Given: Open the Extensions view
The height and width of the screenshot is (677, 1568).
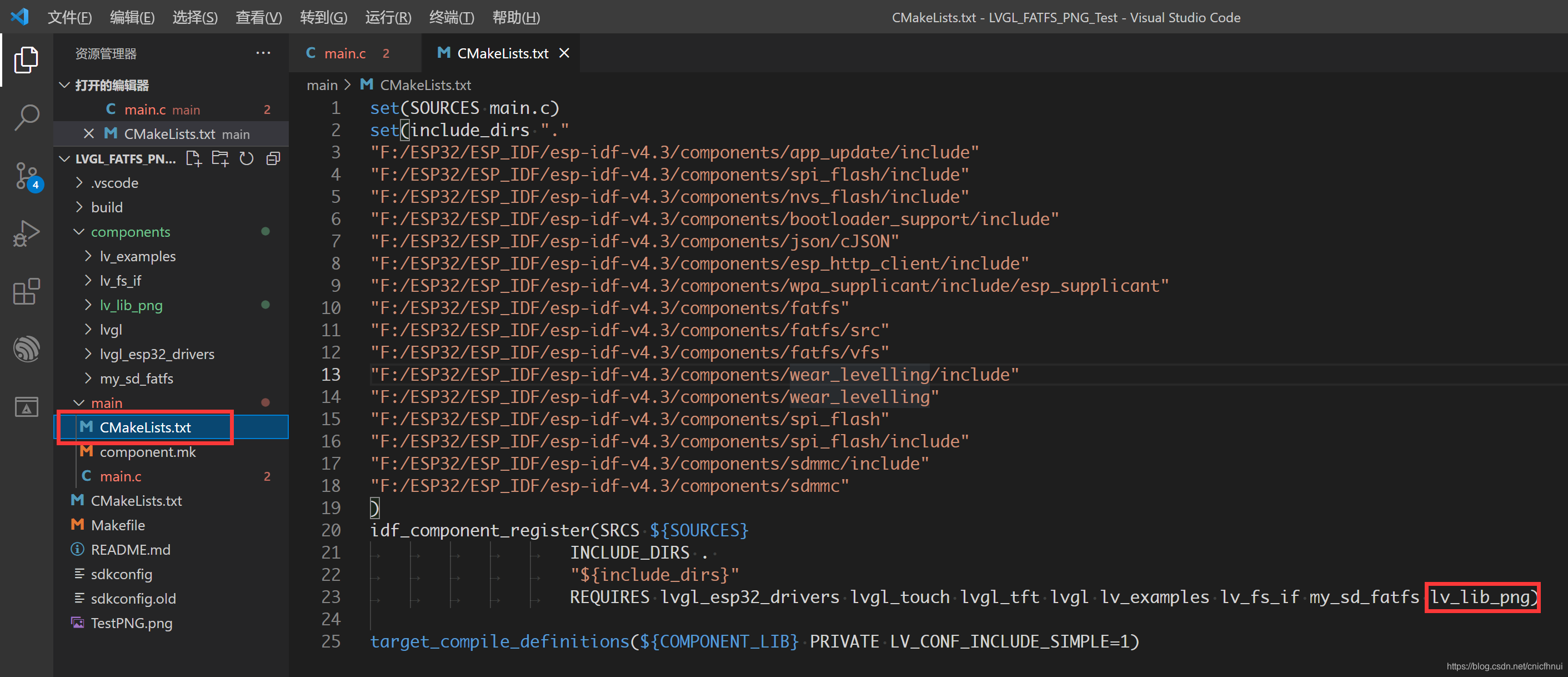Looking at the screenshot, I should (x=26, y=291).
